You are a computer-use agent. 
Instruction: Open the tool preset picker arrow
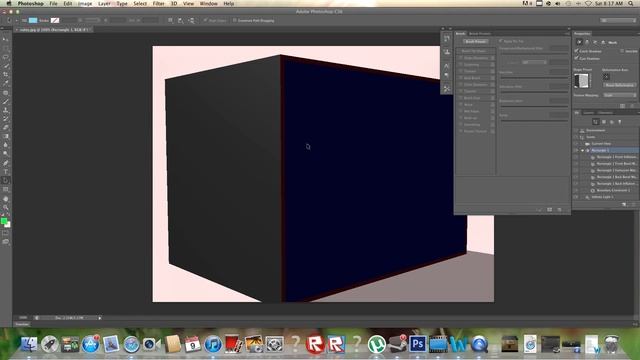click(17, 20)
